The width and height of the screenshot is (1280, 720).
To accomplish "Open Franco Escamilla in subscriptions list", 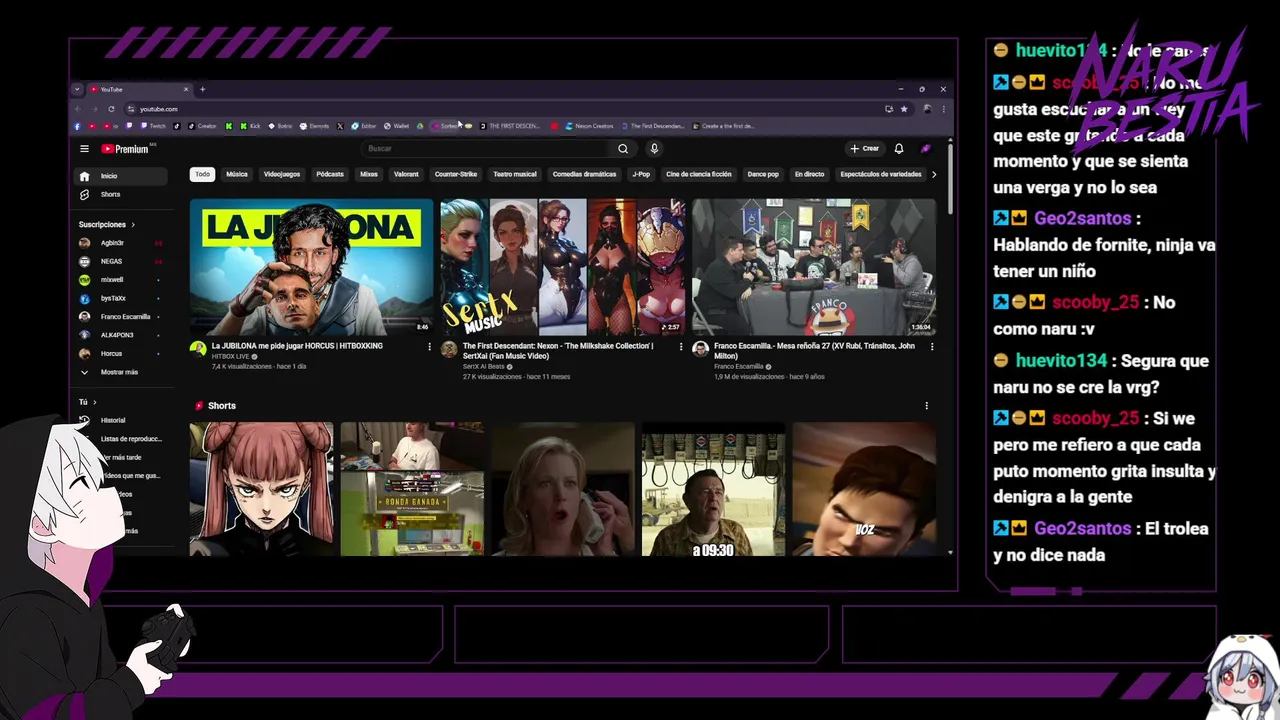I will pyautogui.click(x=121, y=317).
